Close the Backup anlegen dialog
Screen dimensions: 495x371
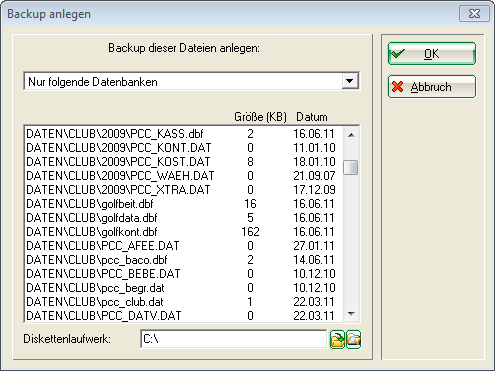point(474,14)
